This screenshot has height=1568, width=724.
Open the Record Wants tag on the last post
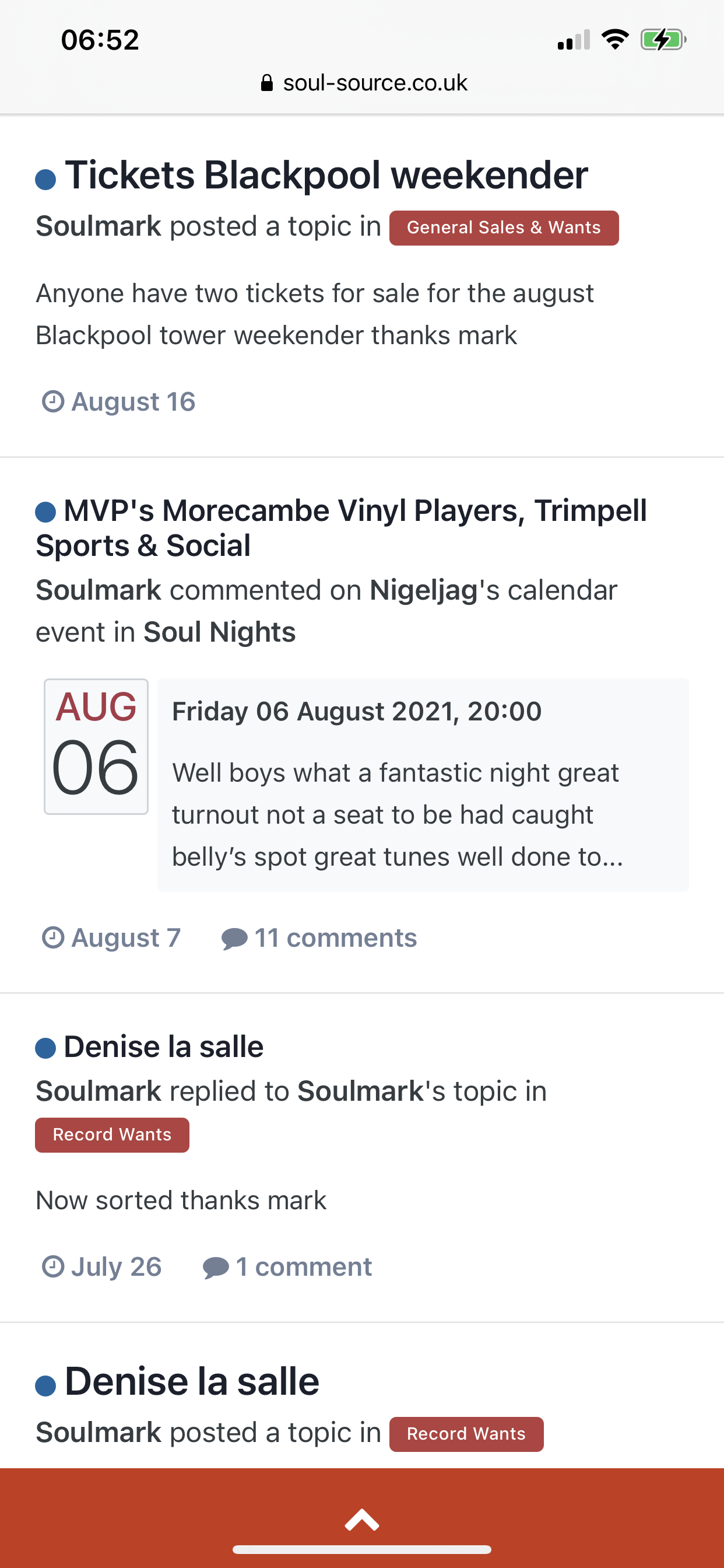coord(466,1434)
